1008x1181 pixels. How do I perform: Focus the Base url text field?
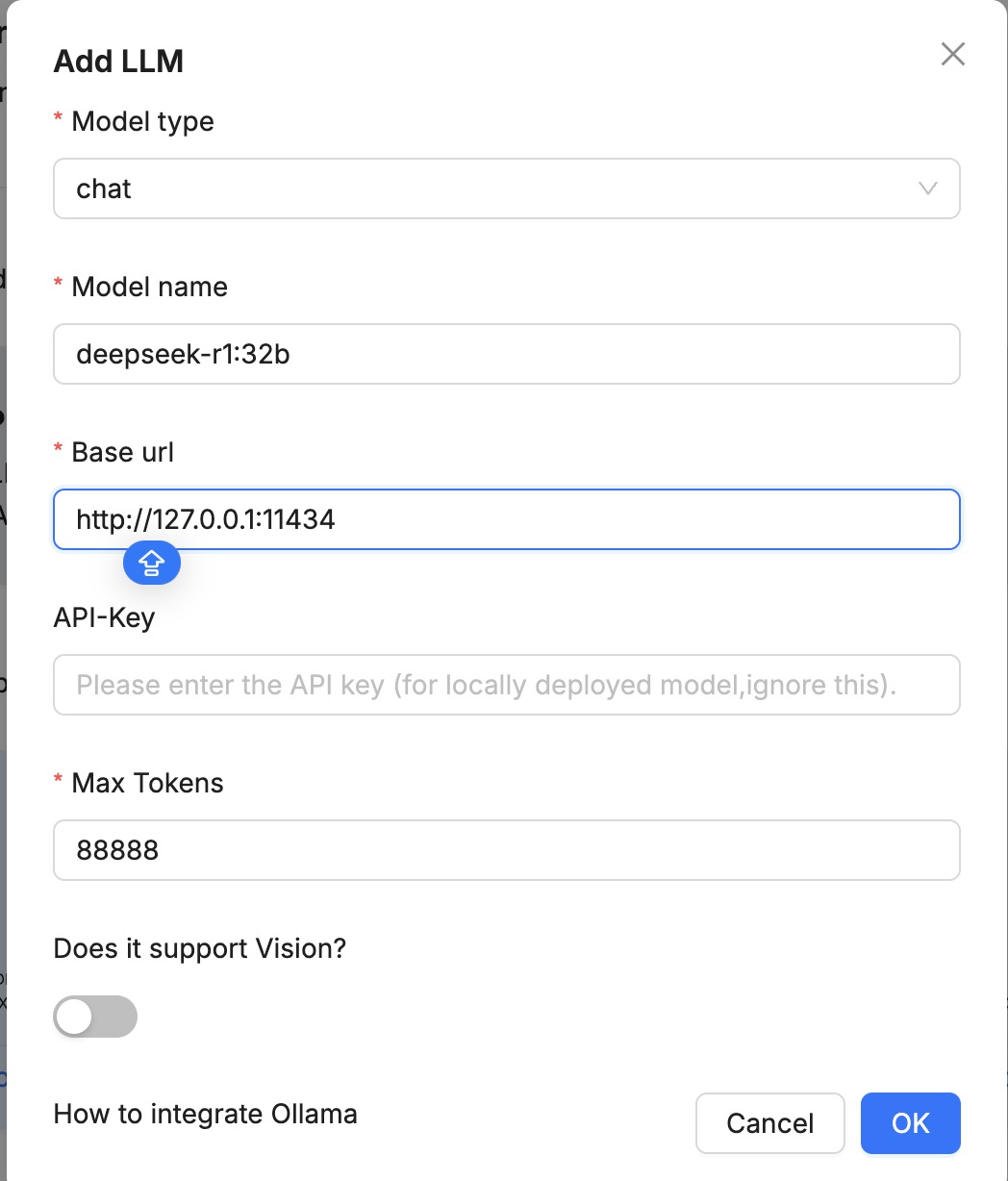coord(506,519)
